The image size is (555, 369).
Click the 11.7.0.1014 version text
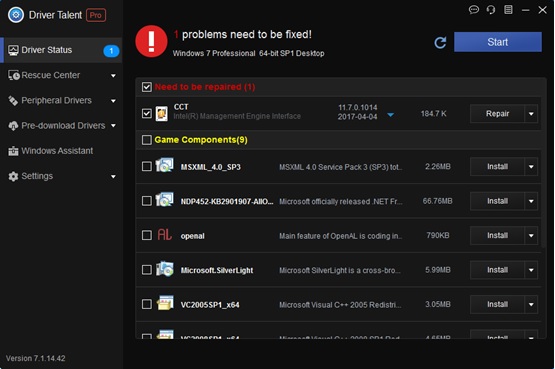point(357,108)
